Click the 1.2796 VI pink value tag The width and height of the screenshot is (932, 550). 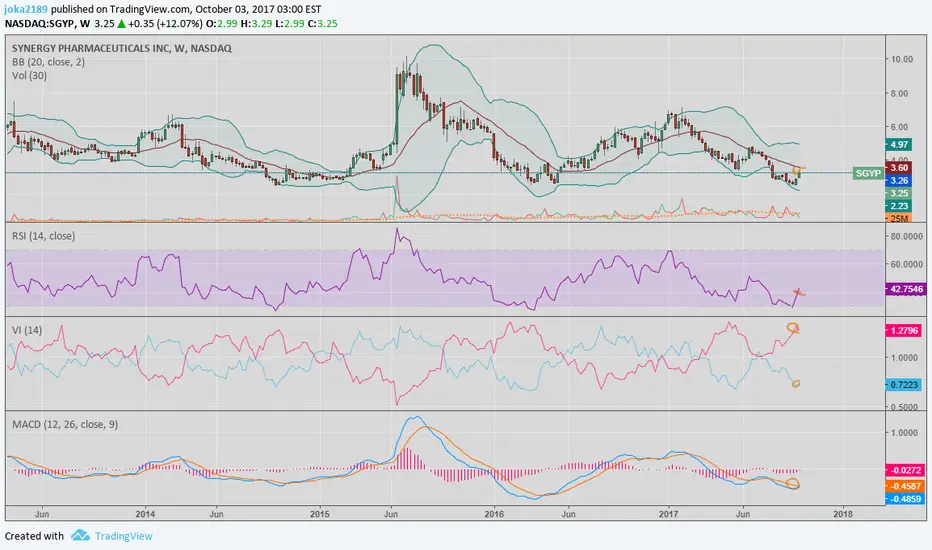[903, 331]
